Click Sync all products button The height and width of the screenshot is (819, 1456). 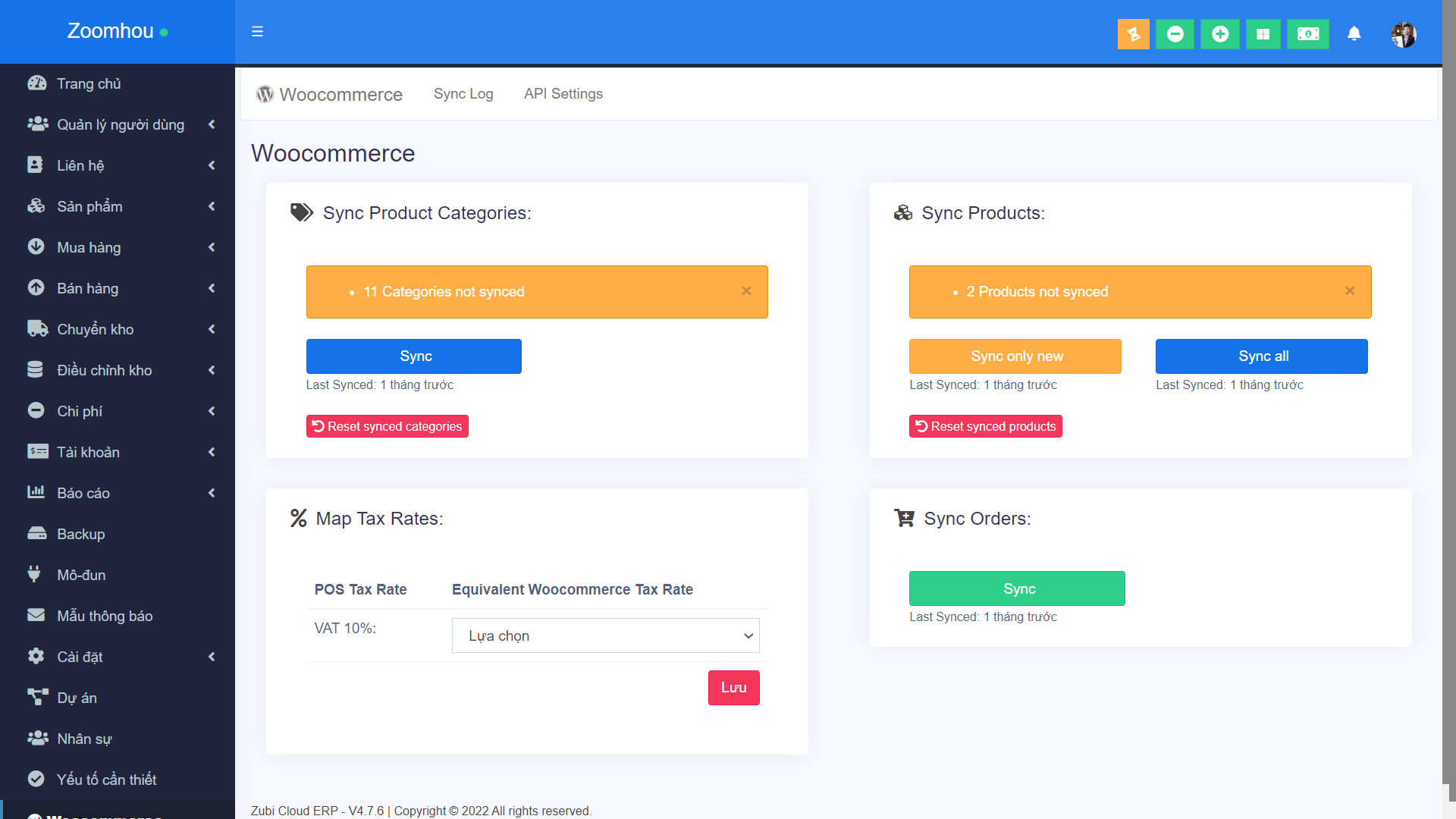coord(1262,356)
